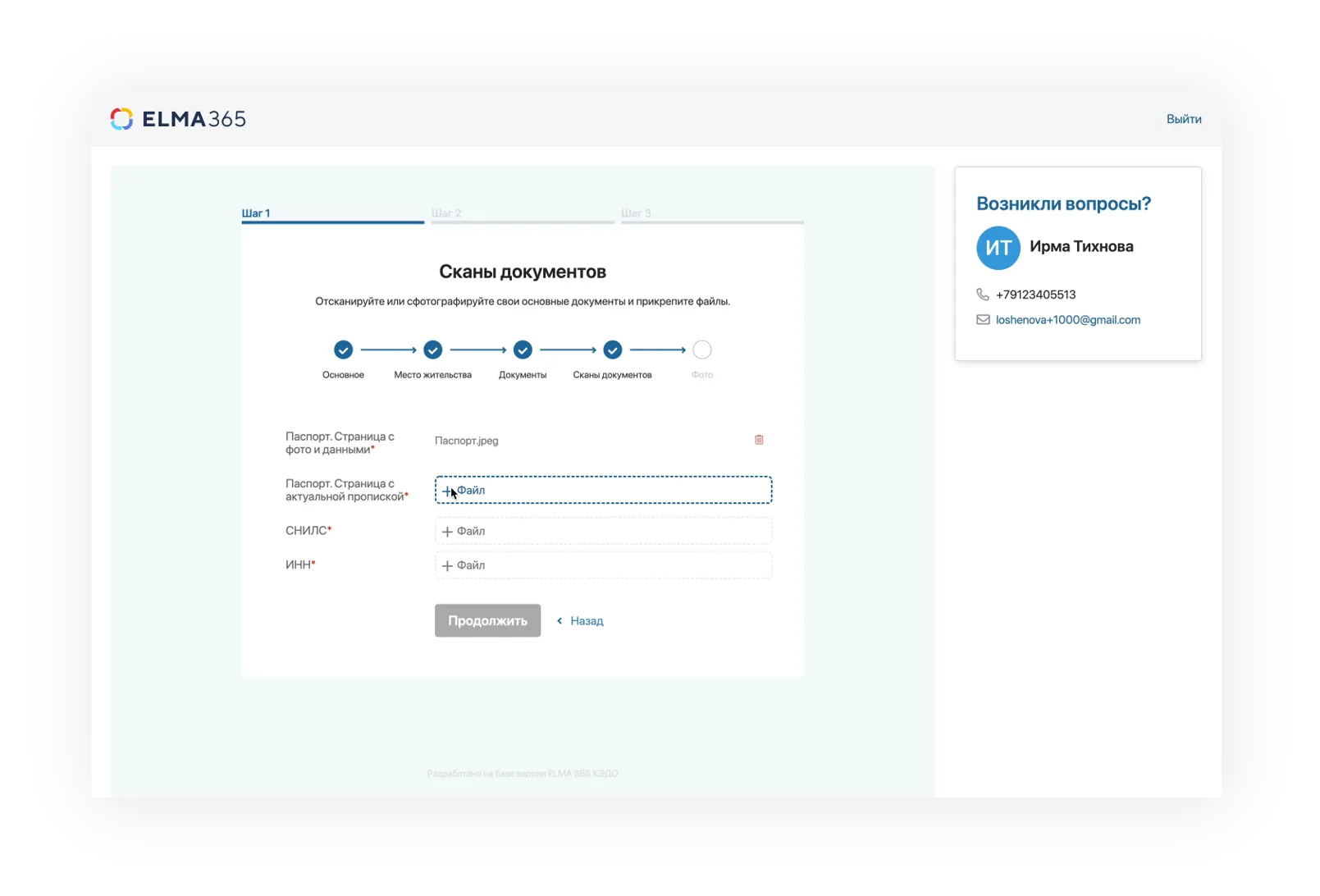Click the plus icon in the ИНН field
Screen dimensions: 1320x896
(x=447, y=566)
